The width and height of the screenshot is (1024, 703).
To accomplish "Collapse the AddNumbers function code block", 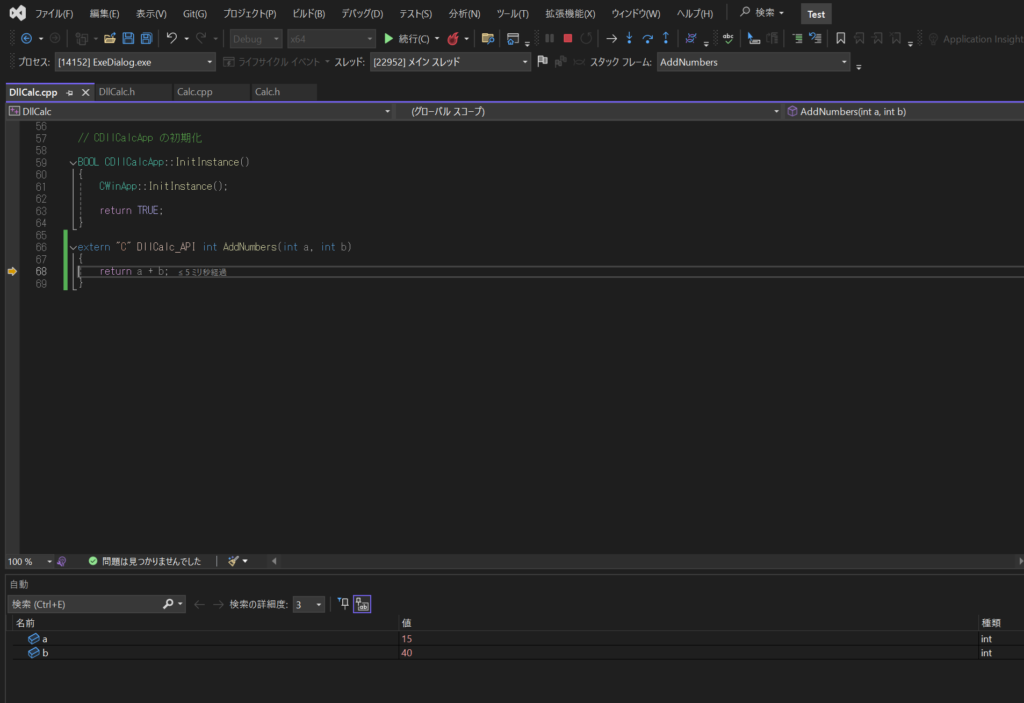I will tap(72, 247).
